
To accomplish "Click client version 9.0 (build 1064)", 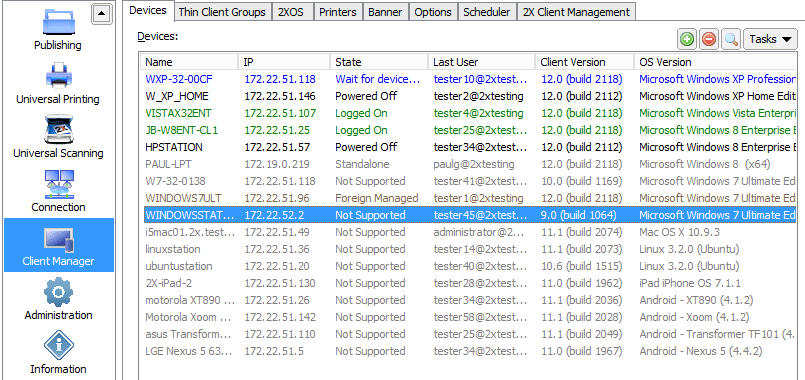I will coord(578,215).
